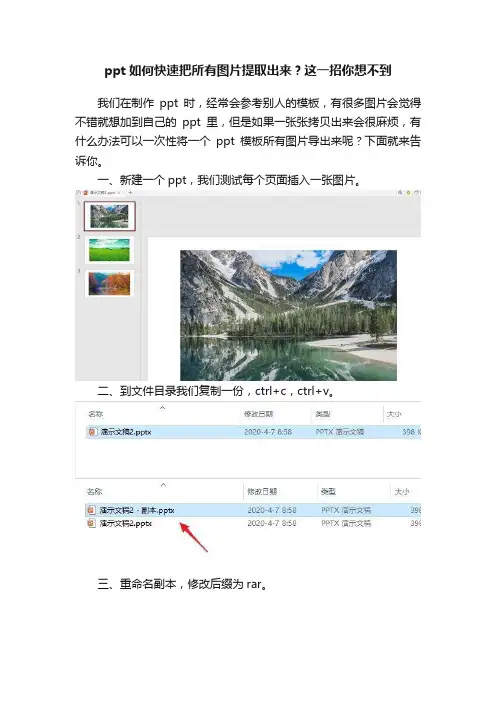Viewport: 496px width, 702px height.
Task: Click the pptx file icon in the upper file list
Action: tap(93, 432)
